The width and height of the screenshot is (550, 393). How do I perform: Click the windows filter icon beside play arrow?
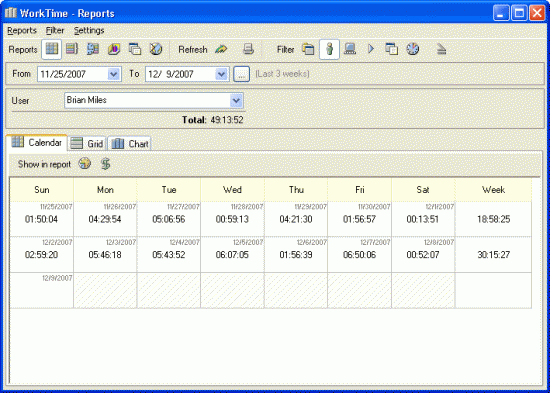tap(391, 49)
